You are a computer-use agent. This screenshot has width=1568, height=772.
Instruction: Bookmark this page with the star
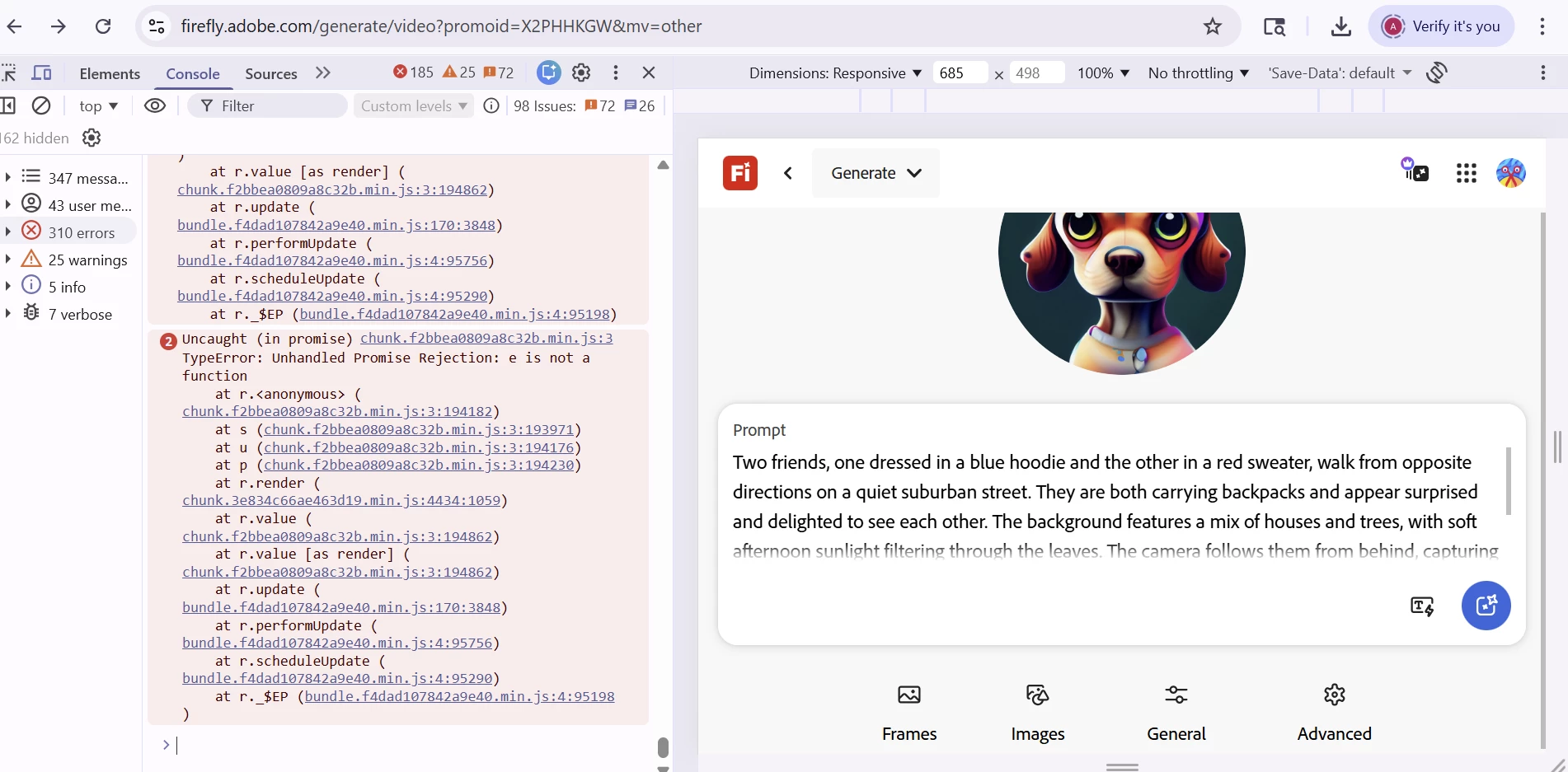click(1212, 26)
